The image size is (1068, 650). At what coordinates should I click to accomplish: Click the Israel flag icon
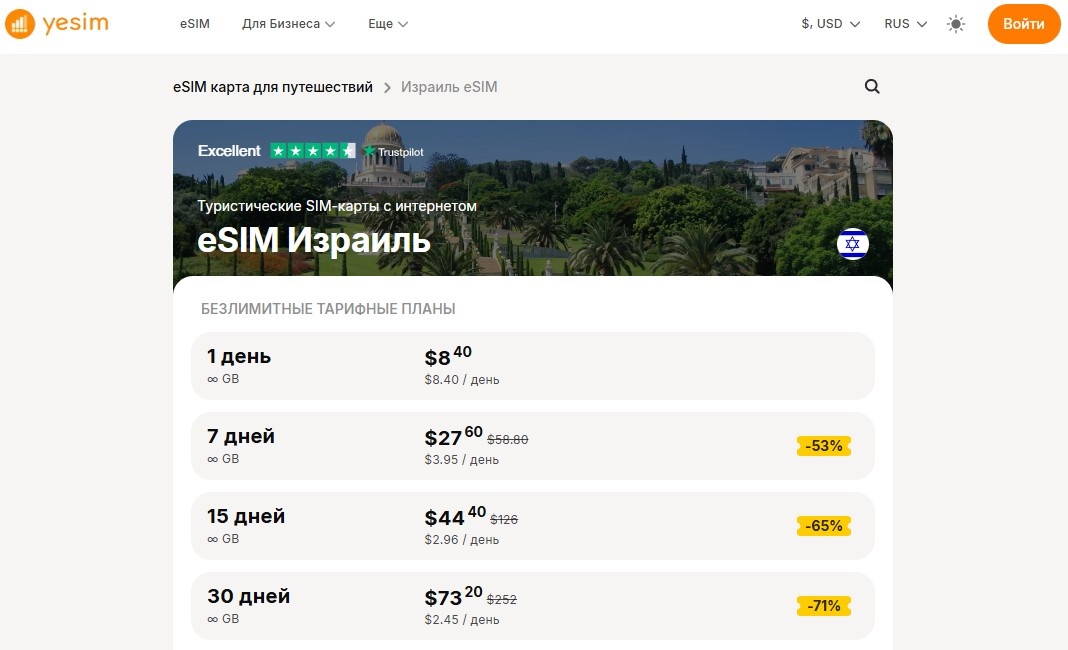[853, 244]
